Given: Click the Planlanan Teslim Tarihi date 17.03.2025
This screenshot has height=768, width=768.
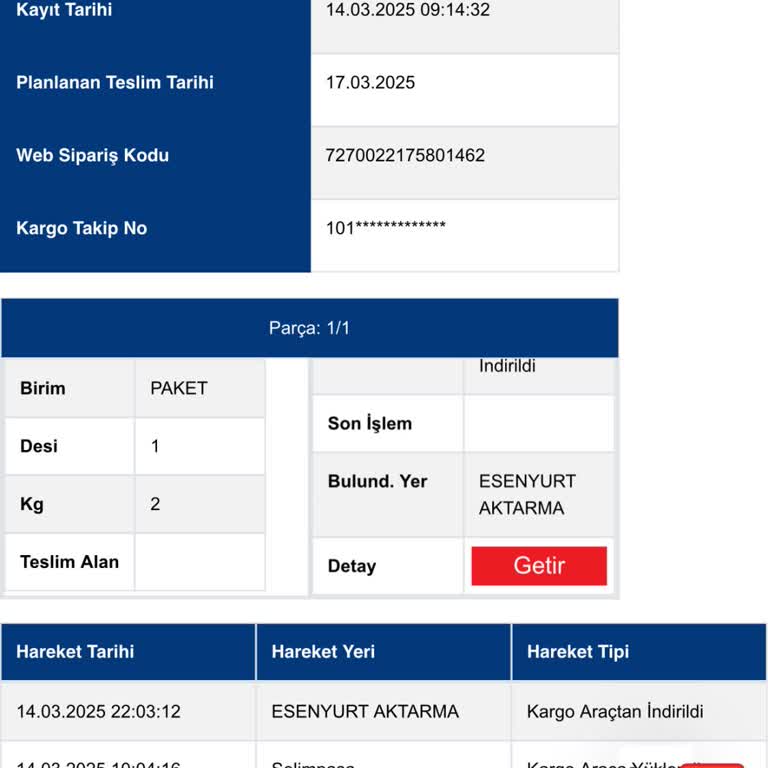Looking at the screenshot, I should point(370,82).
